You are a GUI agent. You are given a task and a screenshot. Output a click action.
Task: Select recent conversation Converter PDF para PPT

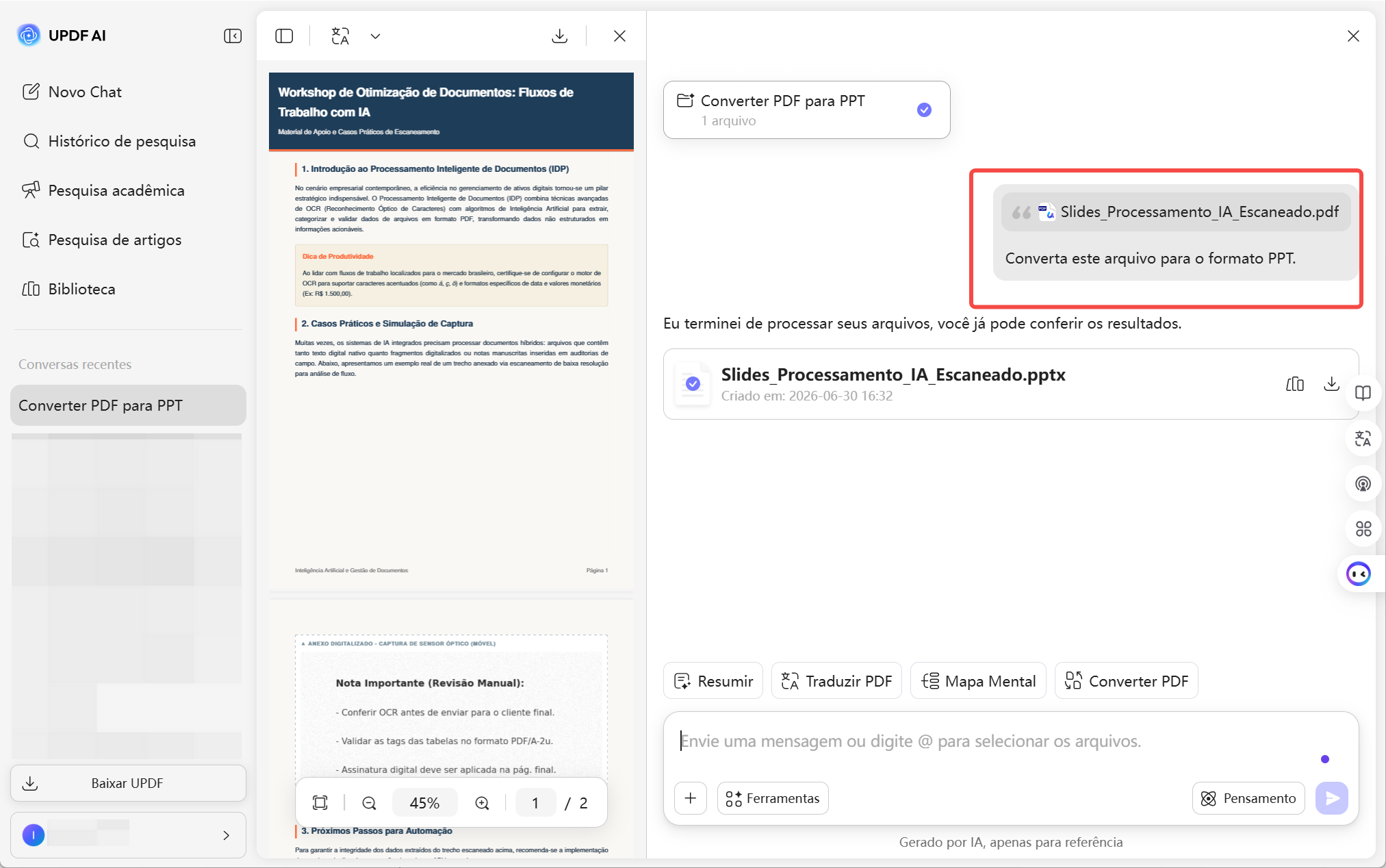tap(128, 405)
